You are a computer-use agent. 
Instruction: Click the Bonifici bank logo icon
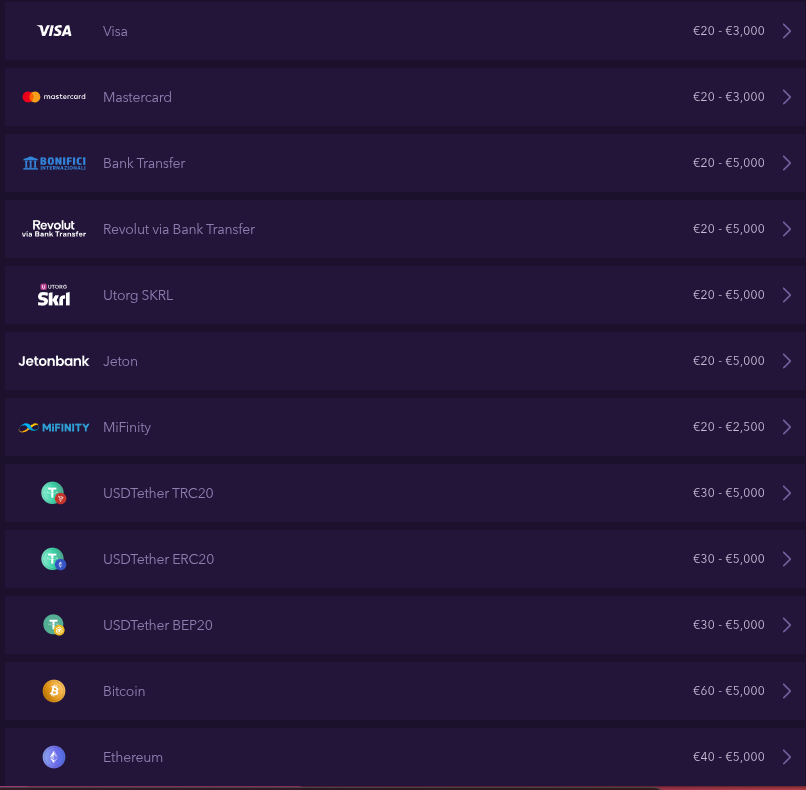click(x=54, y=163)
